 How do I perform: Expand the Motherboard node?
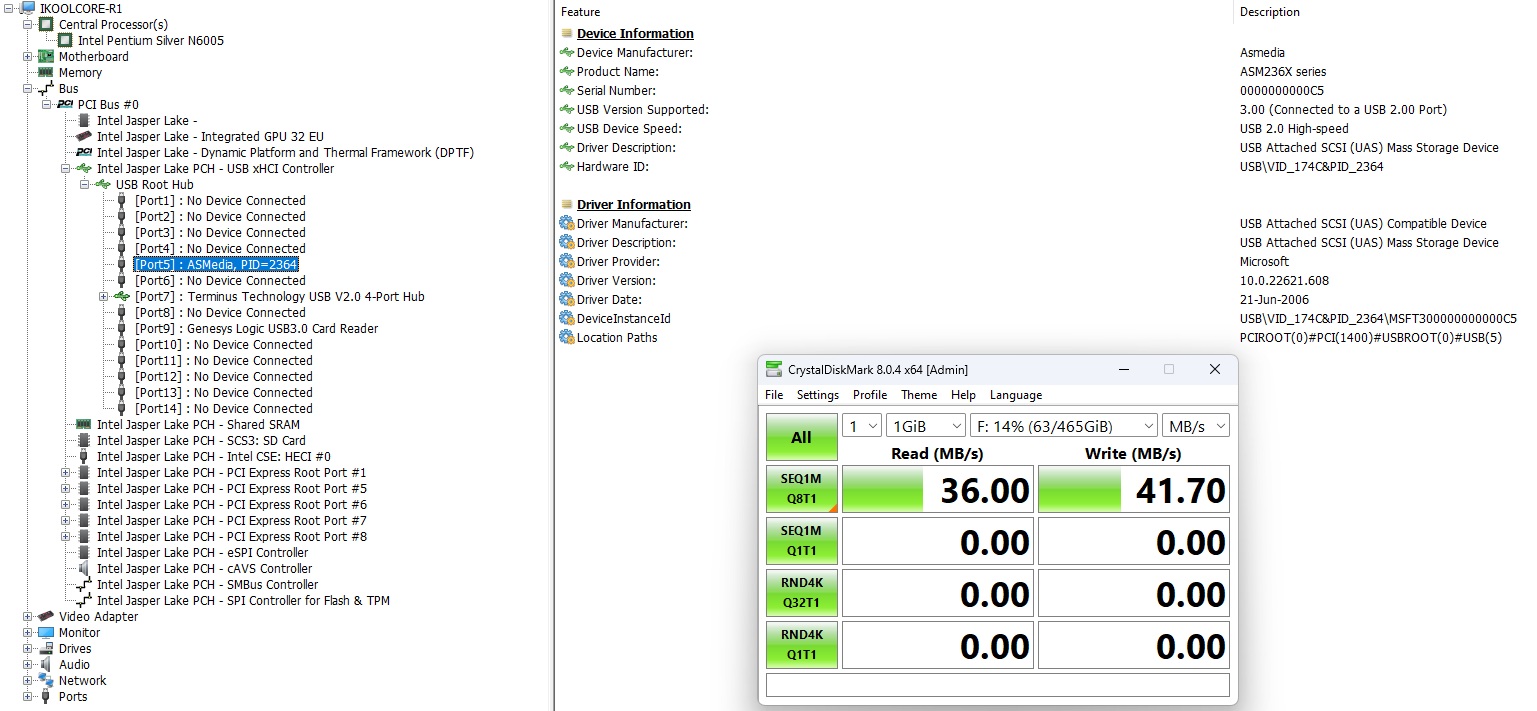pyautogui.click(x=28, y=56)
